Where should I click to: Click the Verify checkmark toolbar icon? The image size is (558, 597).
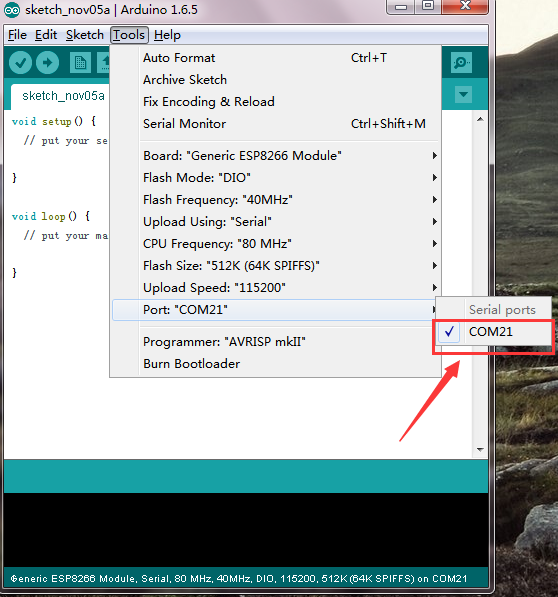20,62
